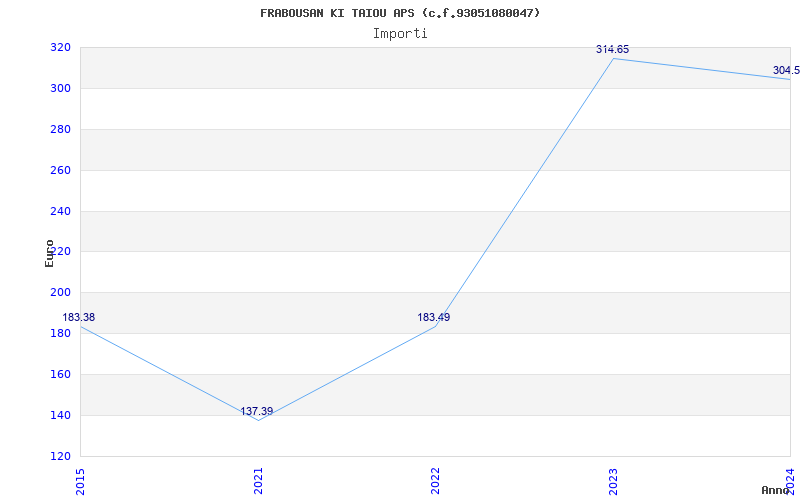This screenshot has height=500, width=800.
Task: Click the Anno x-axis title
Action: pyautogui.click(x=776, y=490)
